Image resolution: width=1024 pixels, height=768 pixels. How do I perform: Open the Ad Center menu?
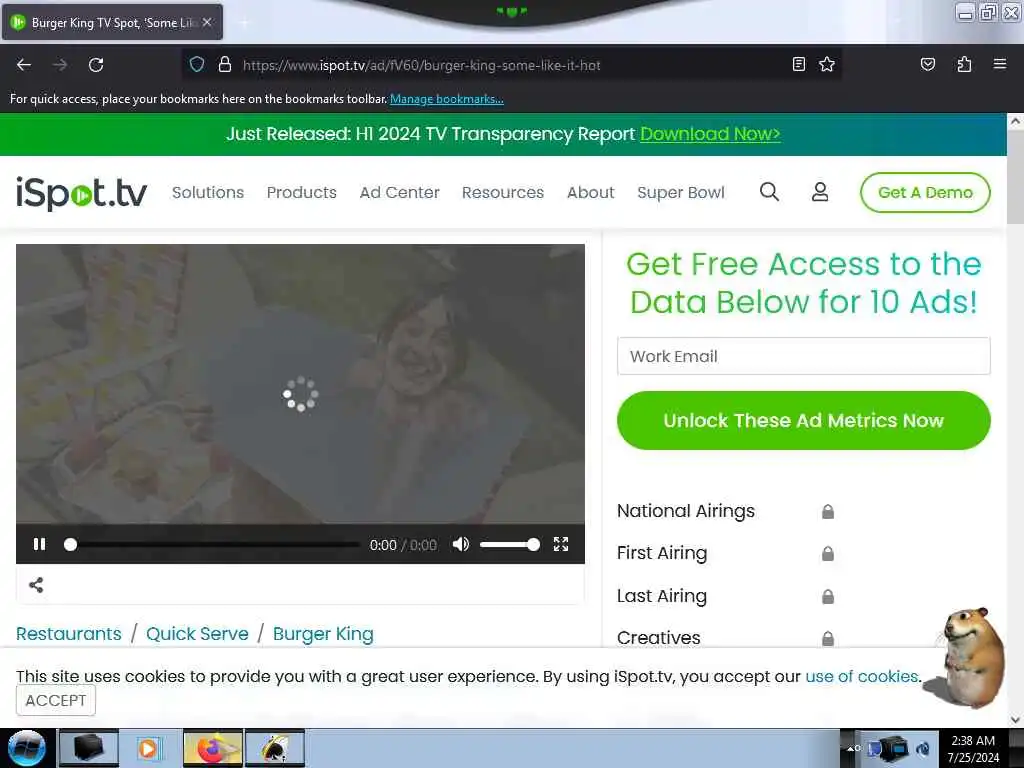point(400,193)
